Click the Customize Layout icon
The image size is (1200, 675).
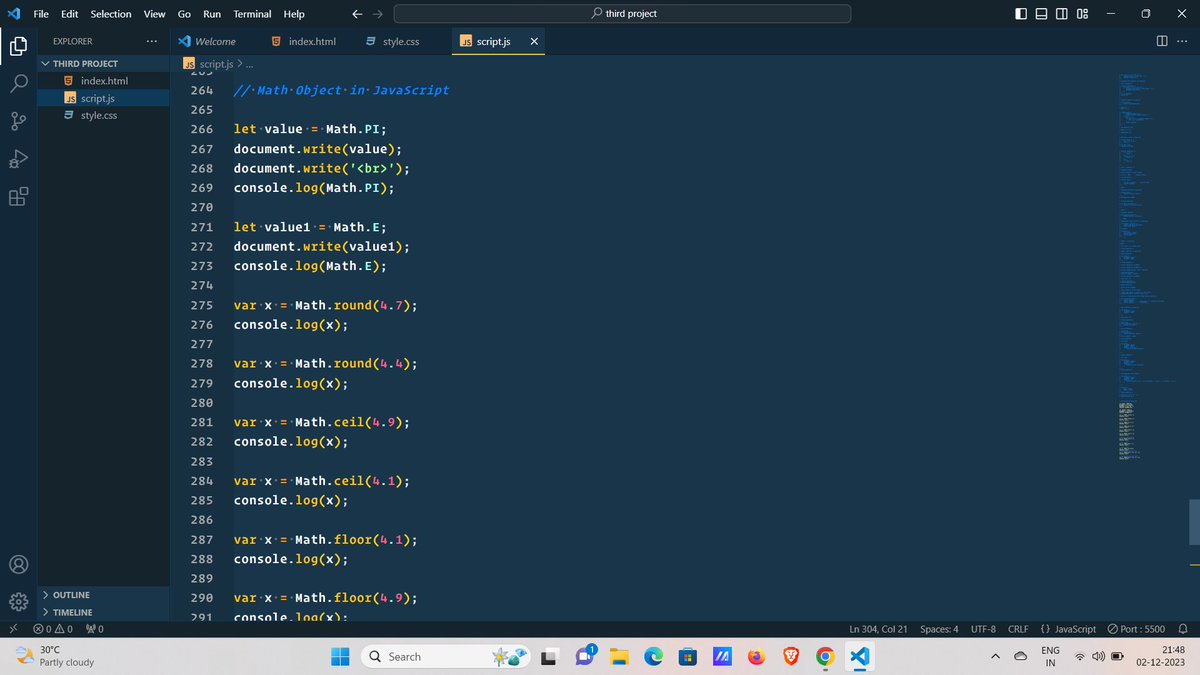tap(1082, 14)
